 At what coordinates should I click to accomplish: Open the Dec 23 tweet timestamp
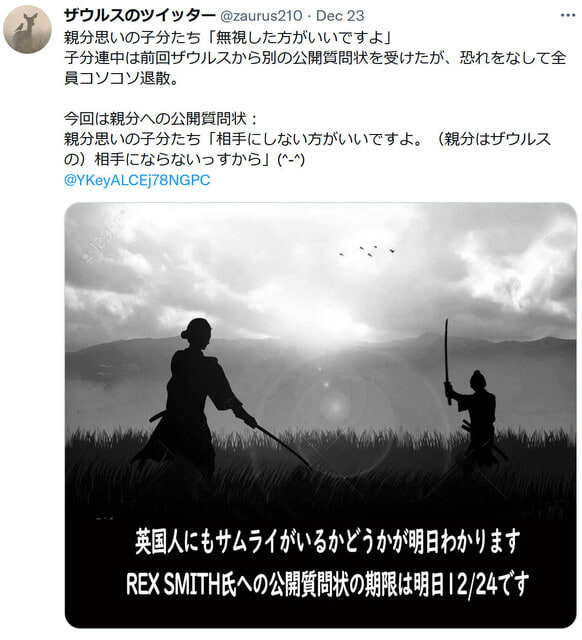pyautogui.click(x=340, y=16)
